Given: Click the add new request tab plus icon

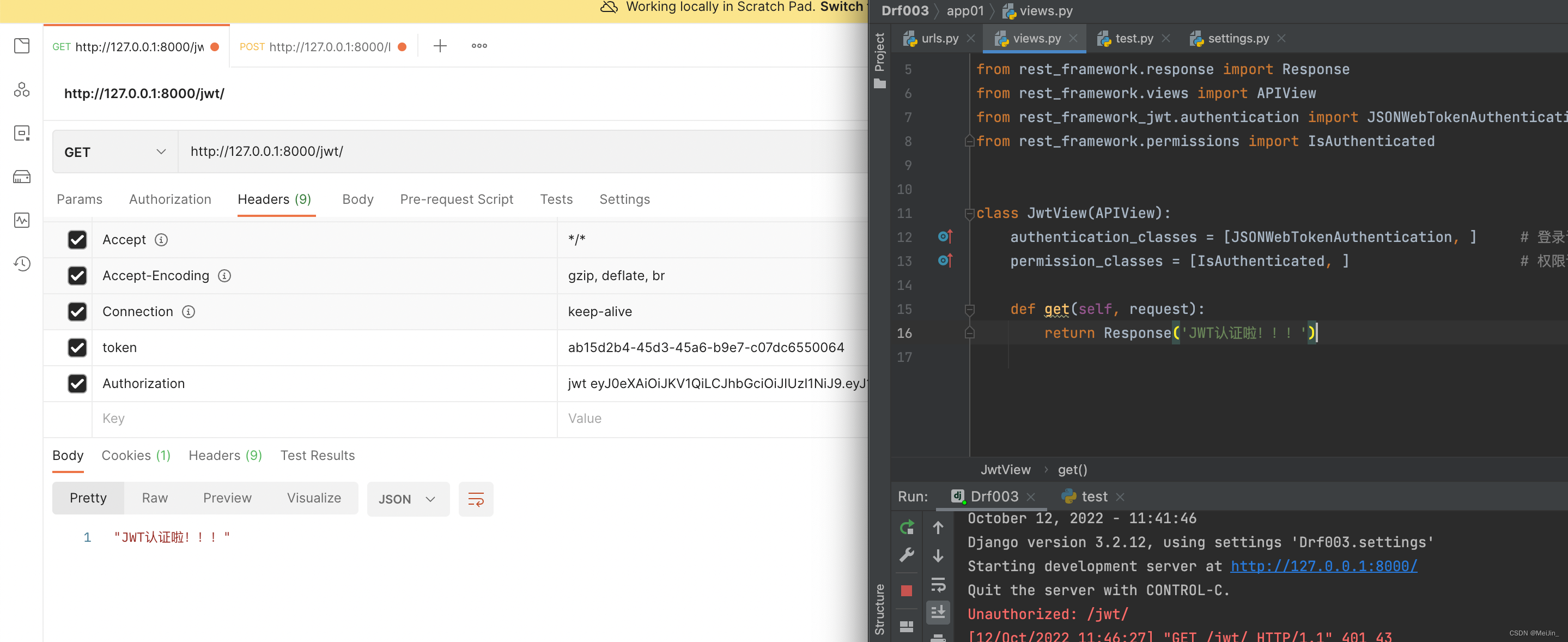Looking at the screenshot, I should tap(440, 46).
